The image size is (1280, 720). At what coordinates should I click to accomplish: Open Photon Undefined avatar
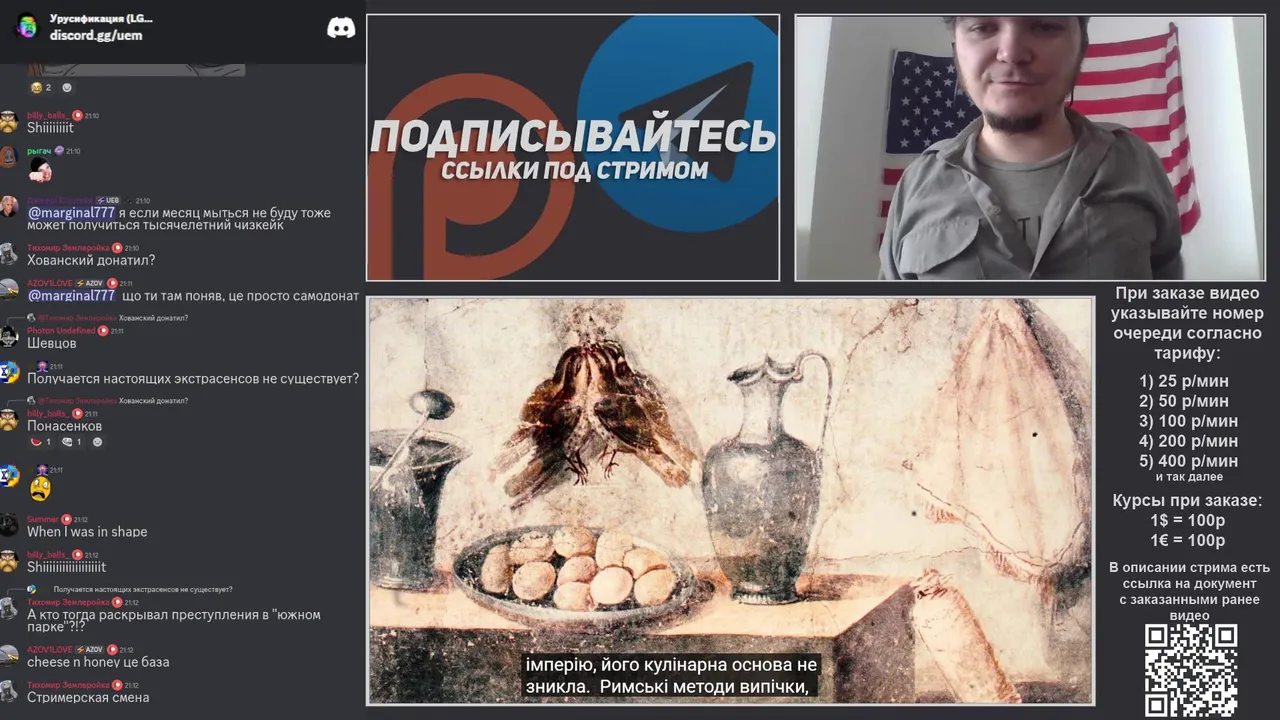[9, 336]
